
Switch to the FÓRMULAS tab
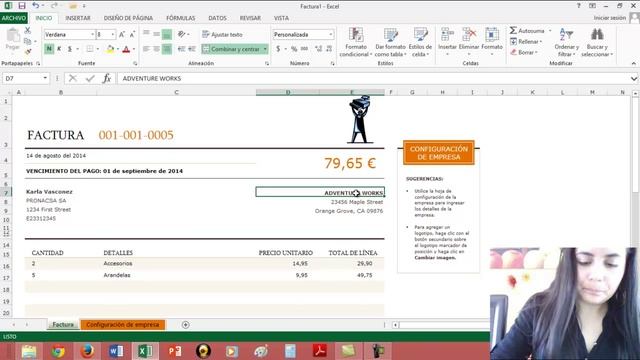[x=180, y=18]
